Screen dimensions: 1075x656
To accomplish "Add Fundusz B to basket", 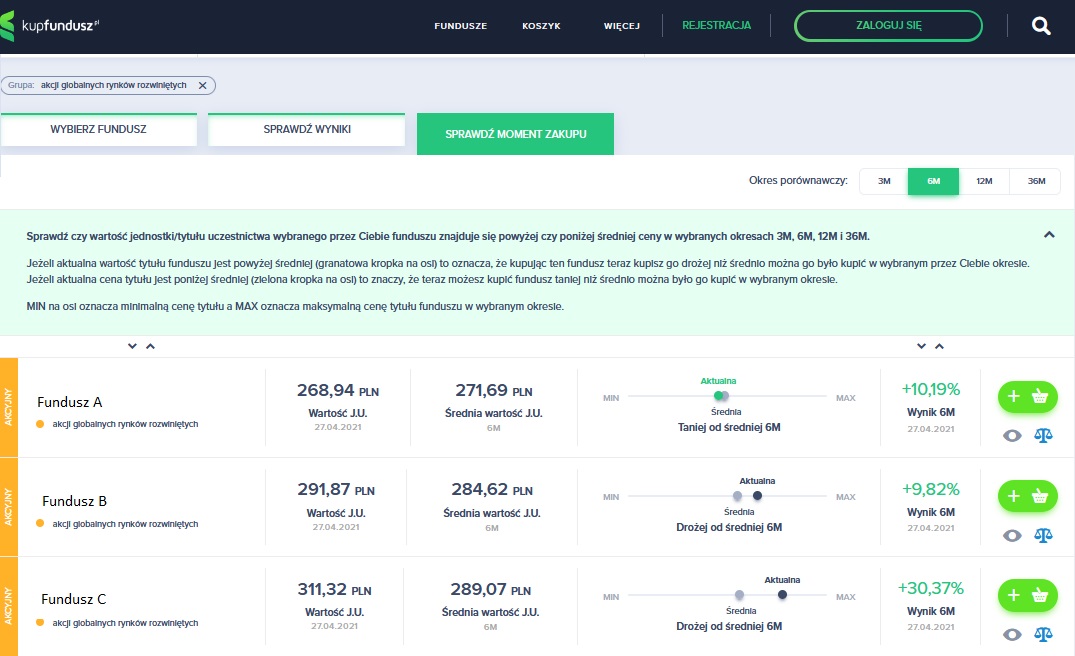I will coord(1027,496).
